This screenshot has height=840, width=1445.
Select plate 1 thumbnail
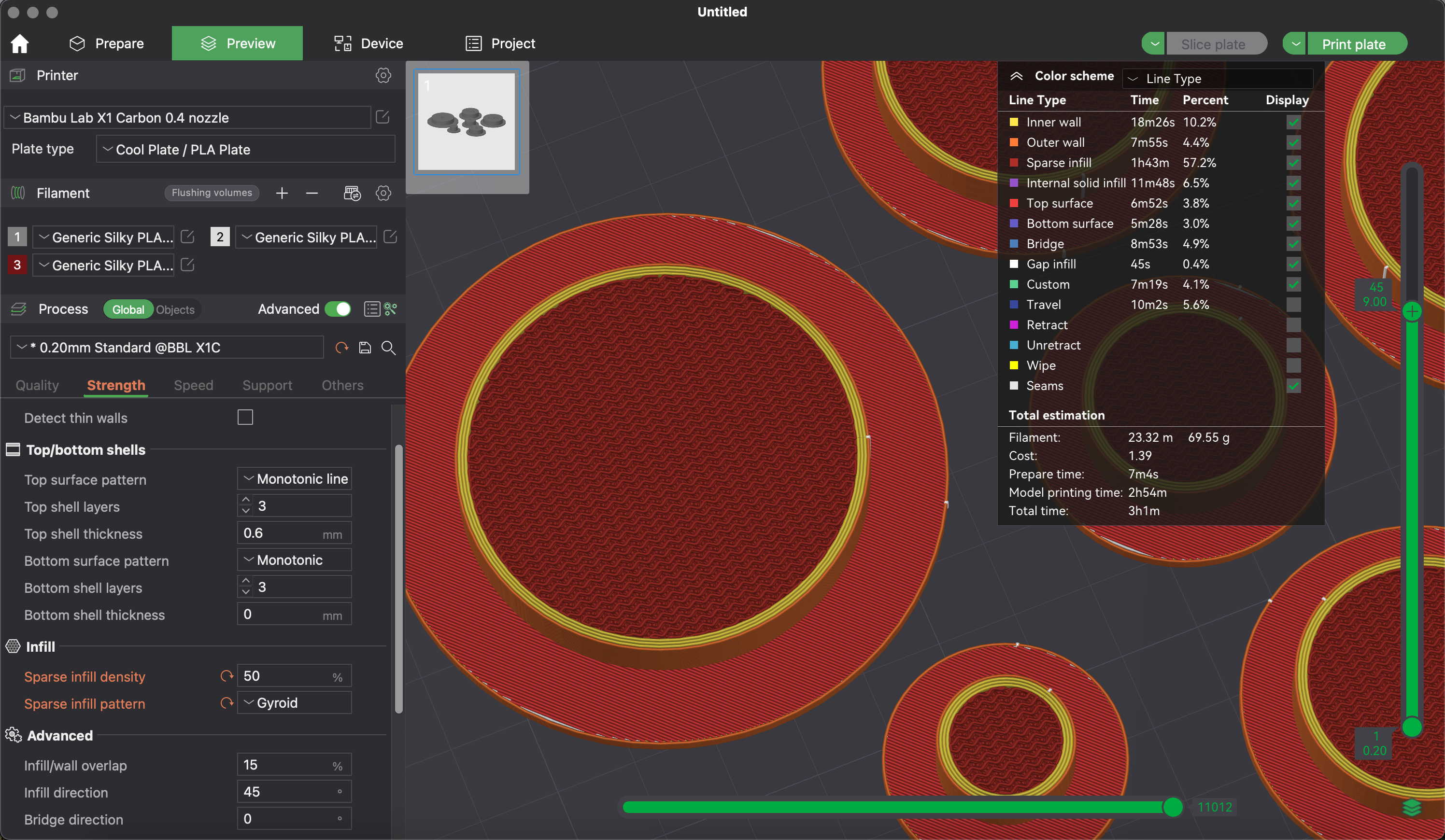tap(467, 122)
